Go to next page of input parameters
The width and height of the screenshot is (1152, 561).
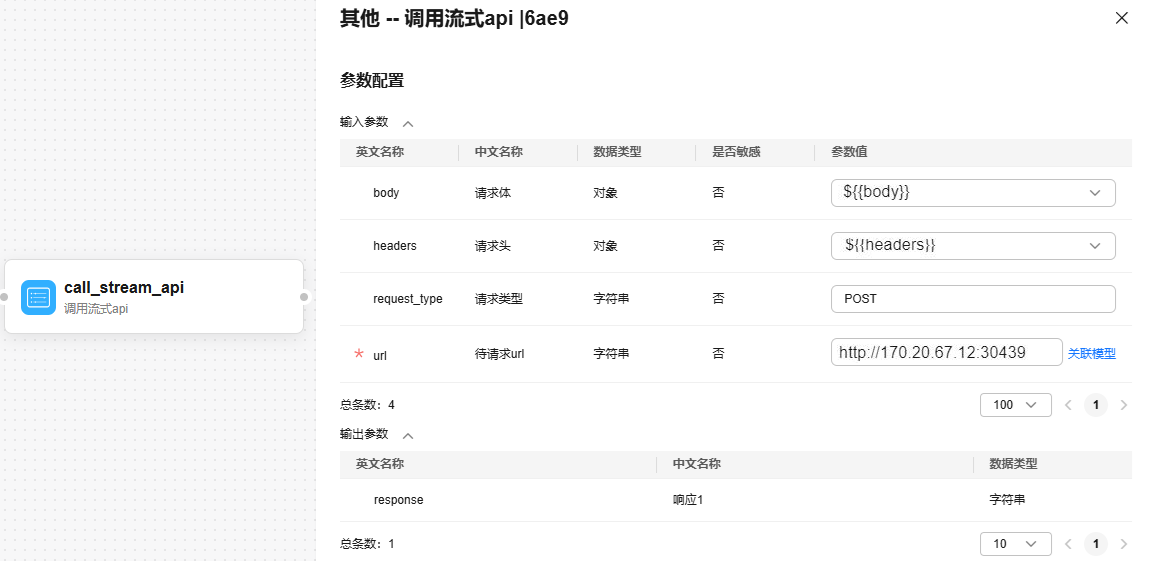tap(1124, 405)
